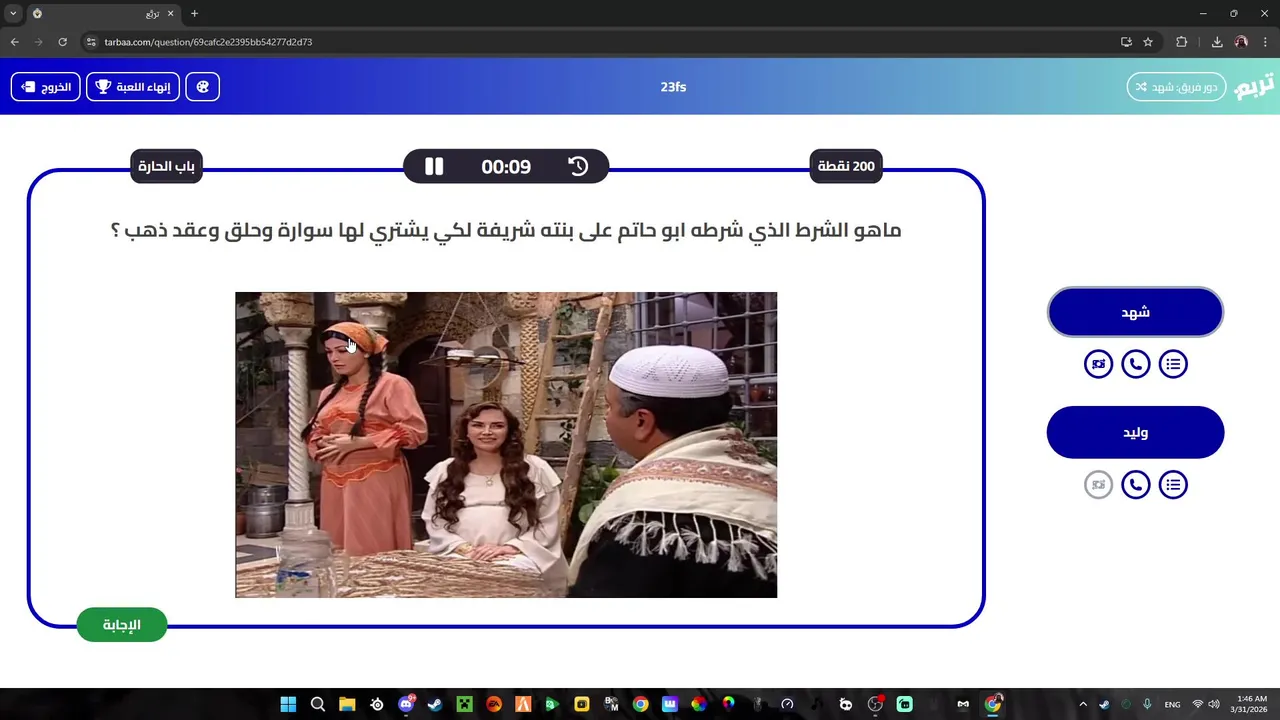Open Chrome three-dot menu
Viewport: 1280px width, 720px height.
tap(1265, 42)
